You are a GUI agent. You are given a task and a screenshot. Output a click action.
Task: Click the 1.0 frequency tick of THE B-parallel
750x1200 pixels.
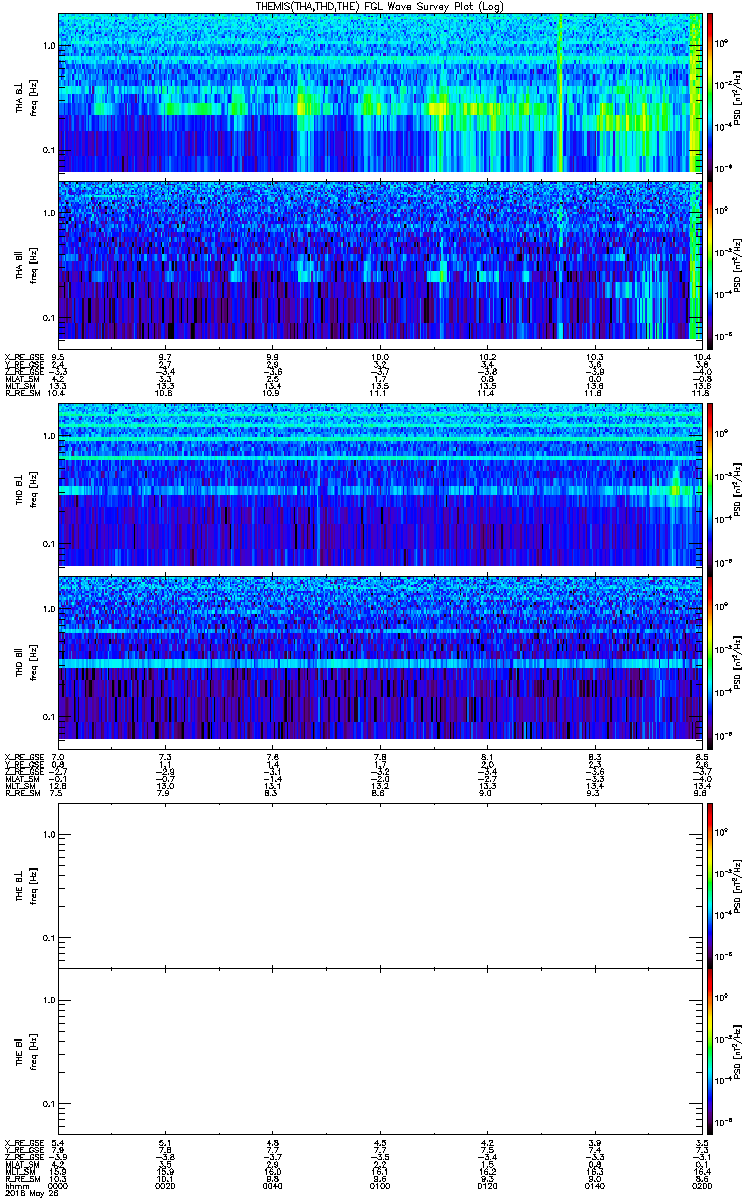pos(48,1000)
